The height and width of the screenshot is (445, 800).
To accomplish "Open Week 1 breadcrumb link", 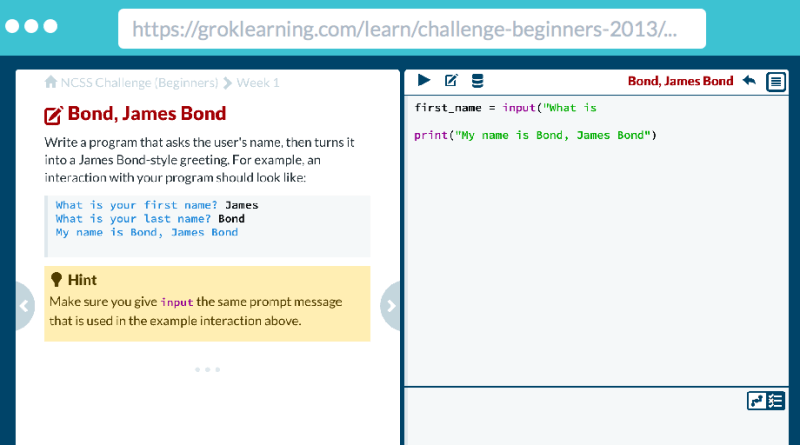I will (x=258, y=83).
